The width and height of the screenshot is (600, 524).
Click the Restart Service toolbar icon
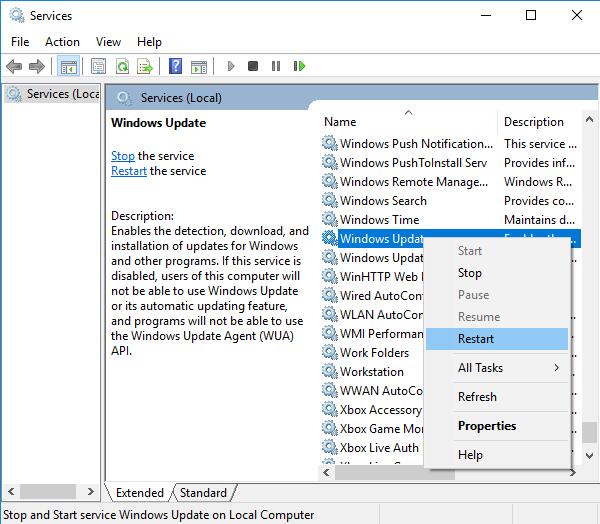point(299,66)
